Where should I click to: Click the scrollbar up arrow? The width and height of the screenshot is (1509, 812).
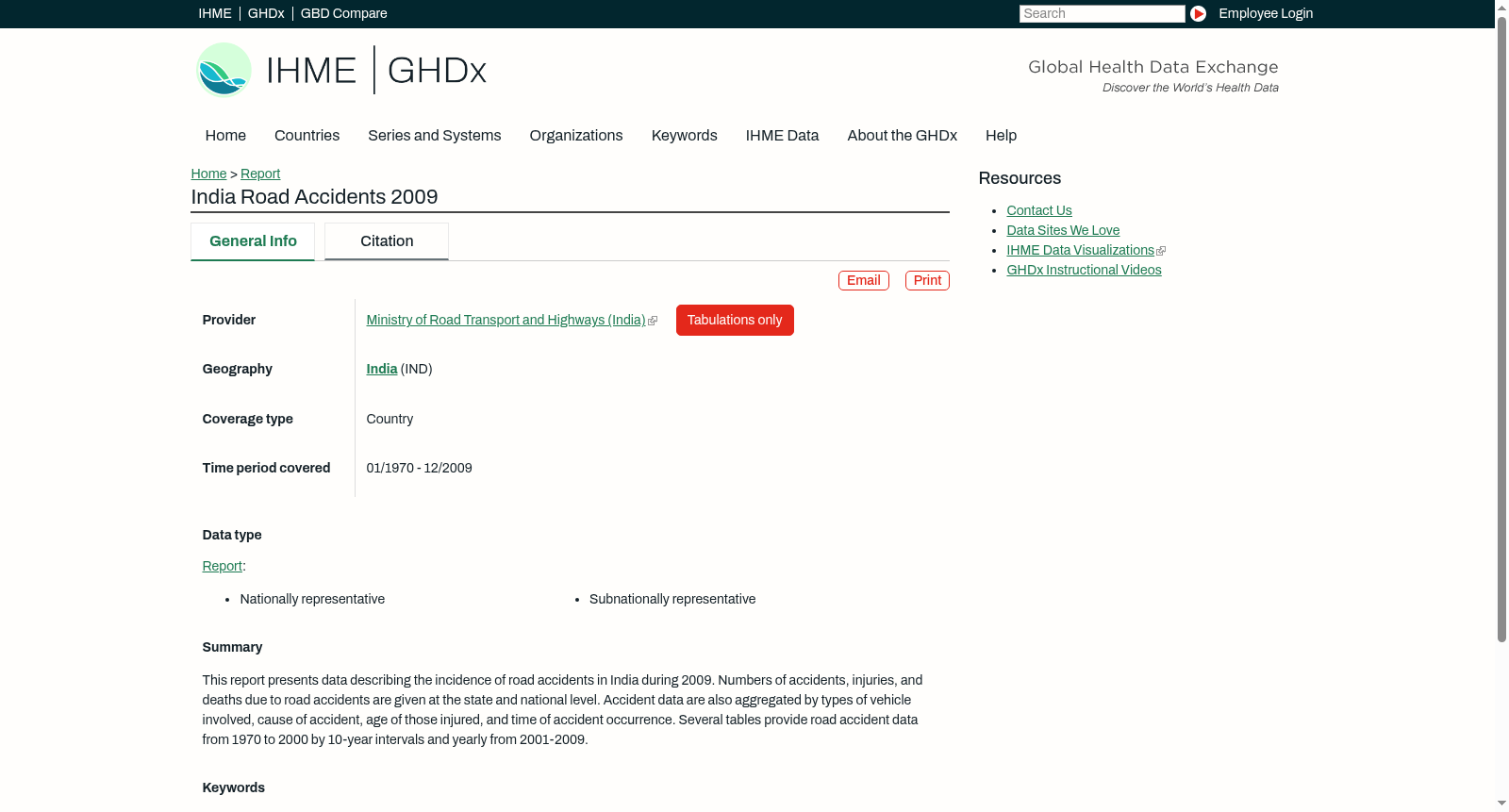point(1501,7)
